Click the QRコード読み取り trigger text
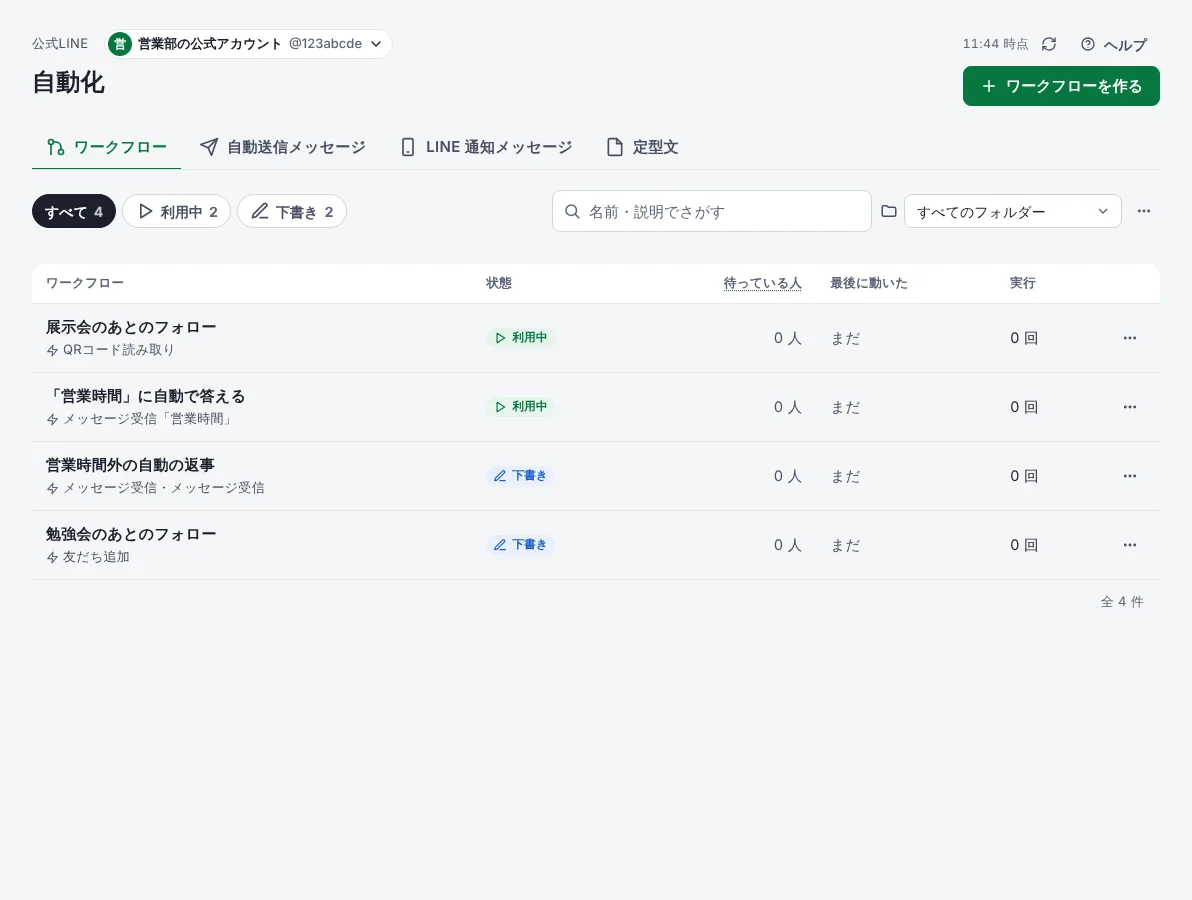The image size is (1192, 900). [x=119, y=350]
